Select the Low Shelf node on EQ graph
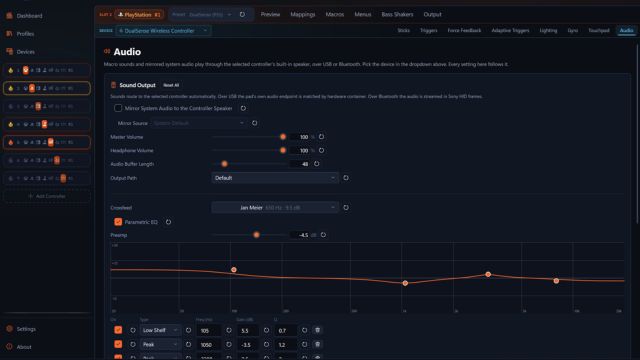This screenshot has height=360, width=640. point(233,270)
